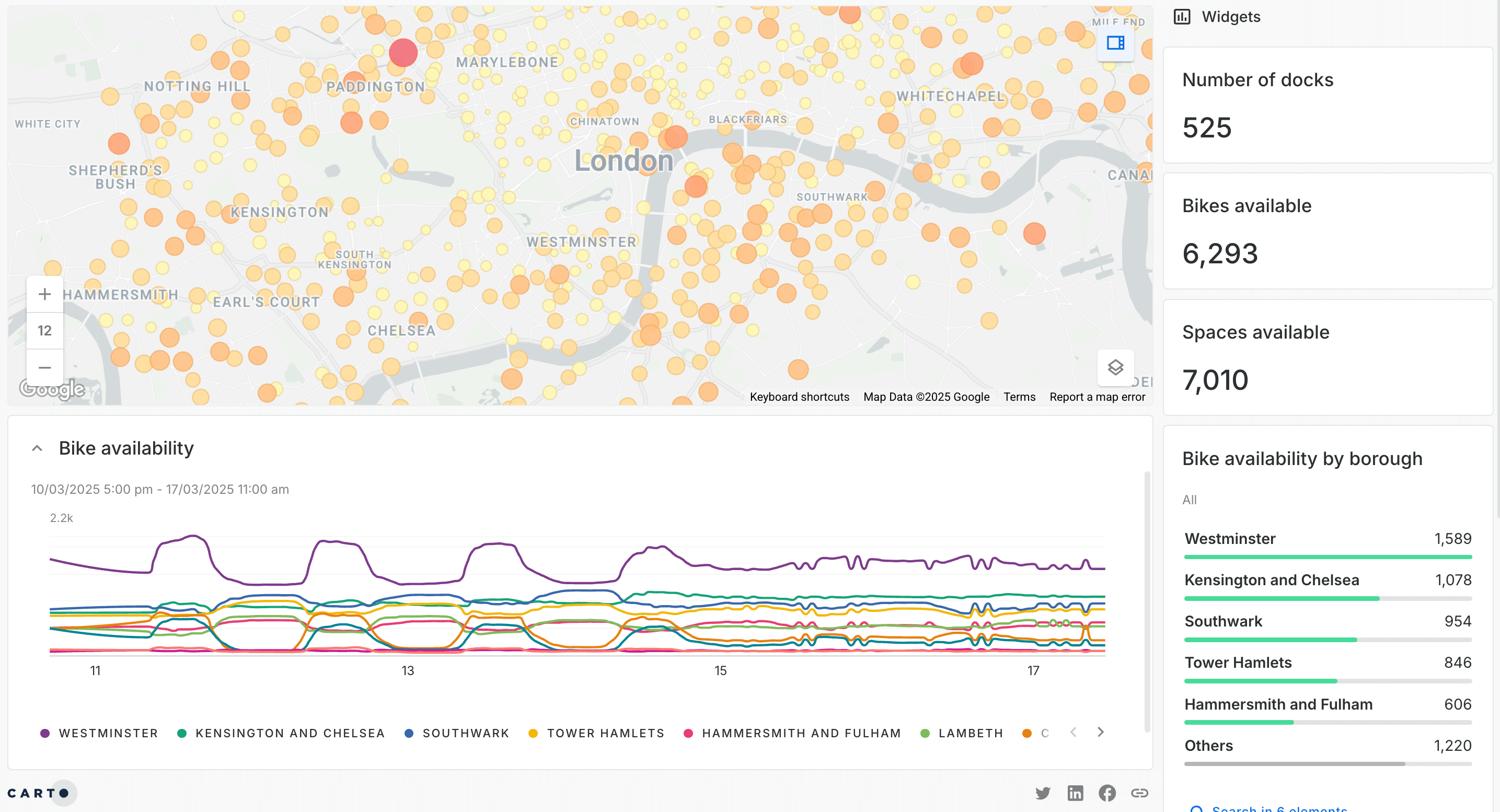
Task: Click the map zoom out minus button
Action: click(x=45, y=367)
